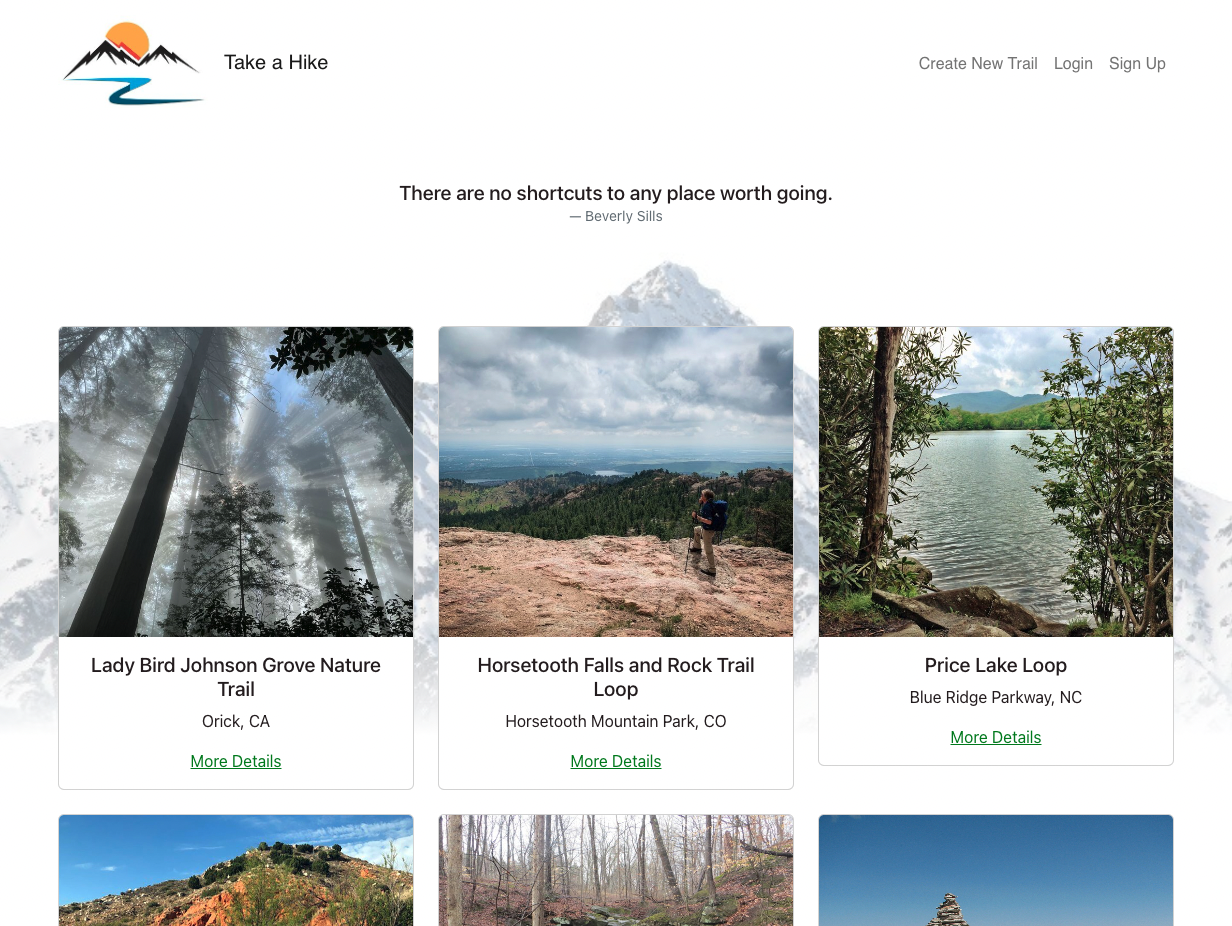Select the Lady Bird Johnson Grove Nature Trail title

click(236, 677)
